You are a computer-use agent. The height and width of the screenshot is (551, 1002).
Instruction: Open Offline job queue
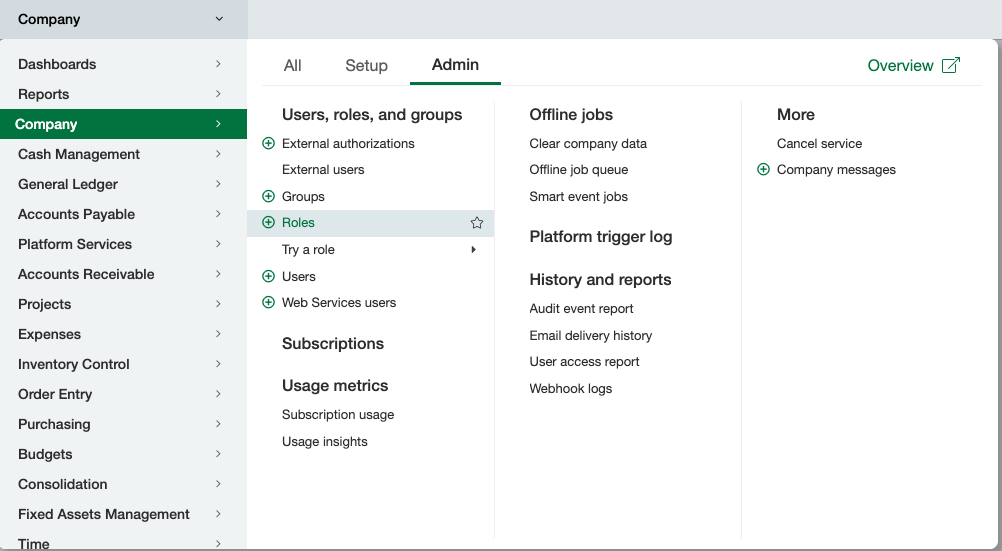(x=578, y=169)
